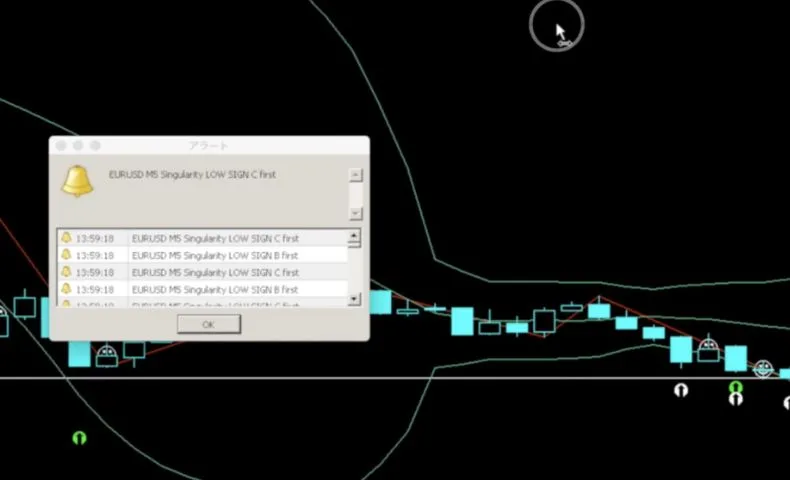
Task: Click the large golden bell alert icon
Action: (78, 181)
